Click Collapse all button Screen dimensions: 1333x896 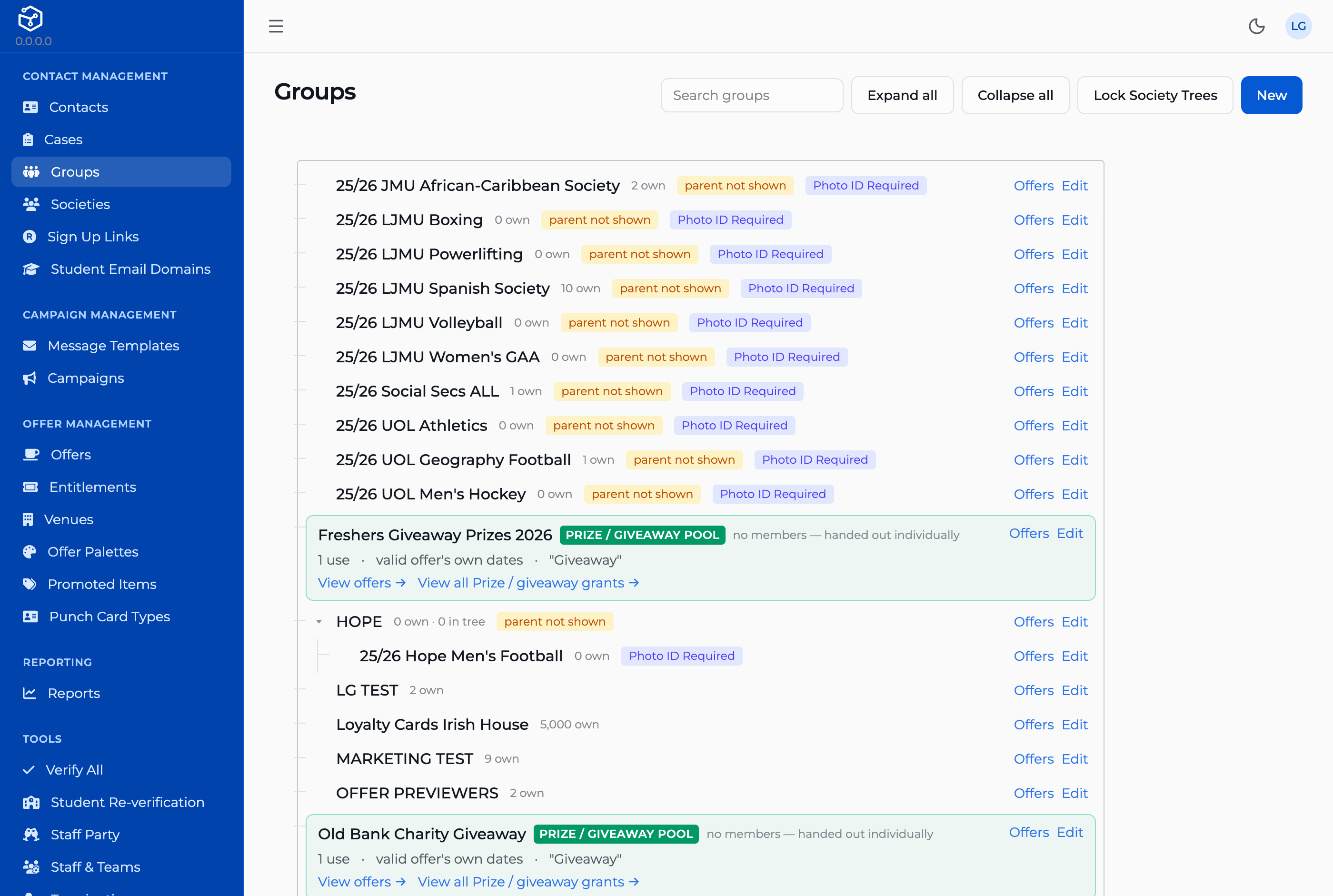pos(1015,95)
